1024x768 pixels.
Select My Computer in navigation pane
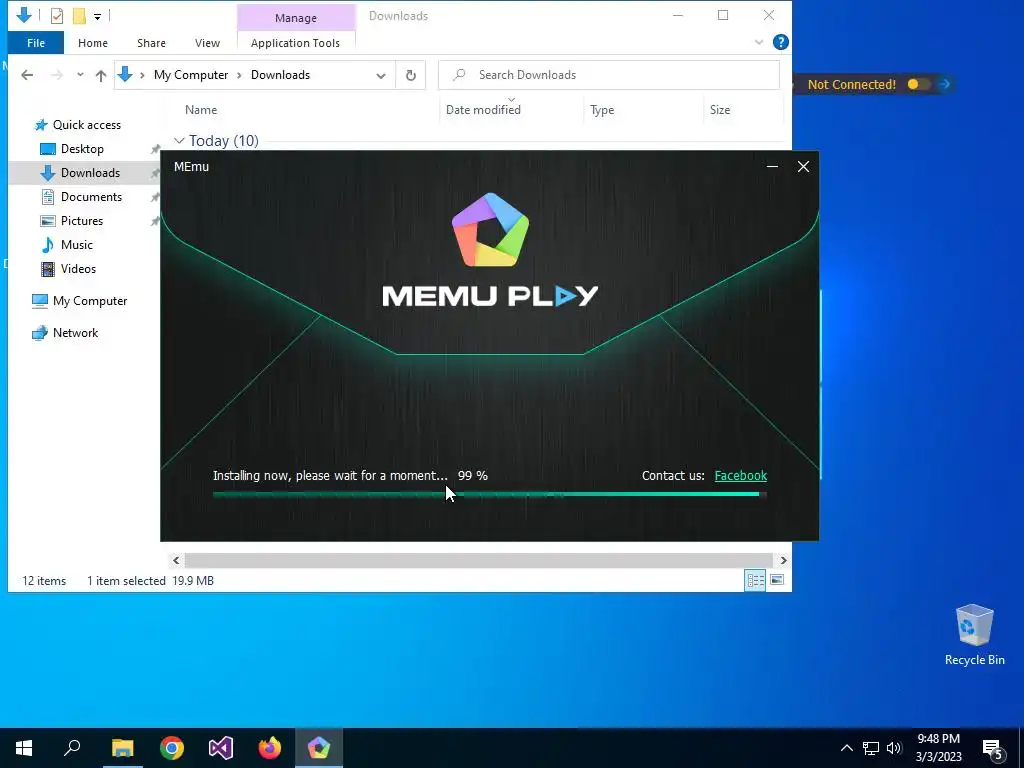89,301
